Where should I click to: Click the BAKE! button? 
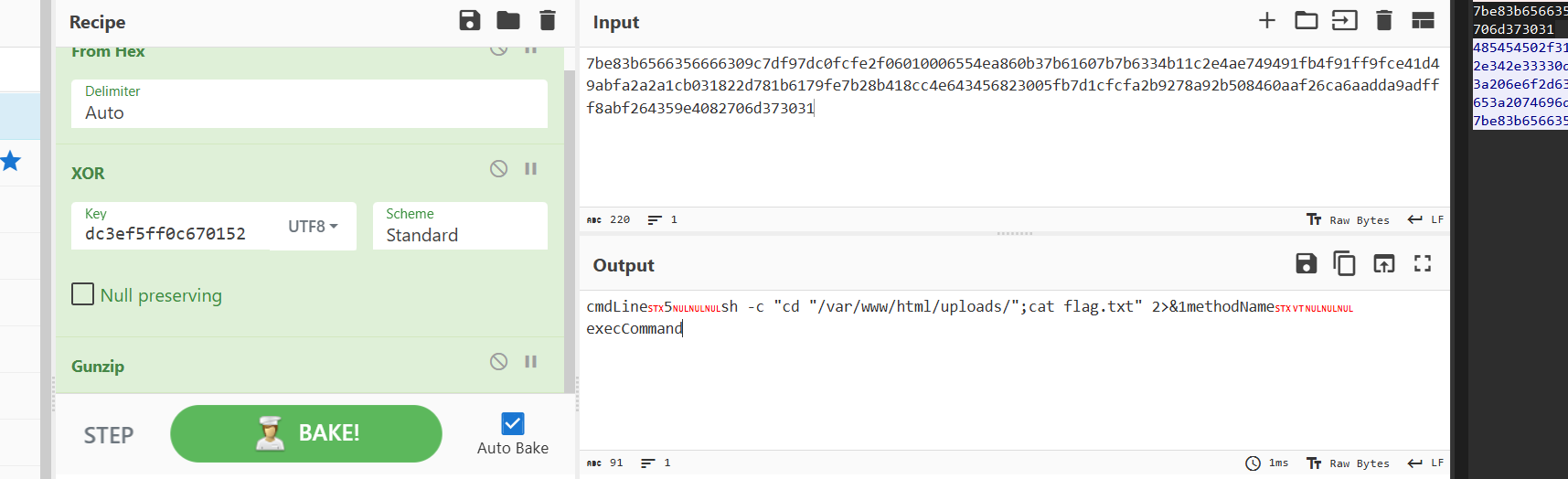coord(306,433)
